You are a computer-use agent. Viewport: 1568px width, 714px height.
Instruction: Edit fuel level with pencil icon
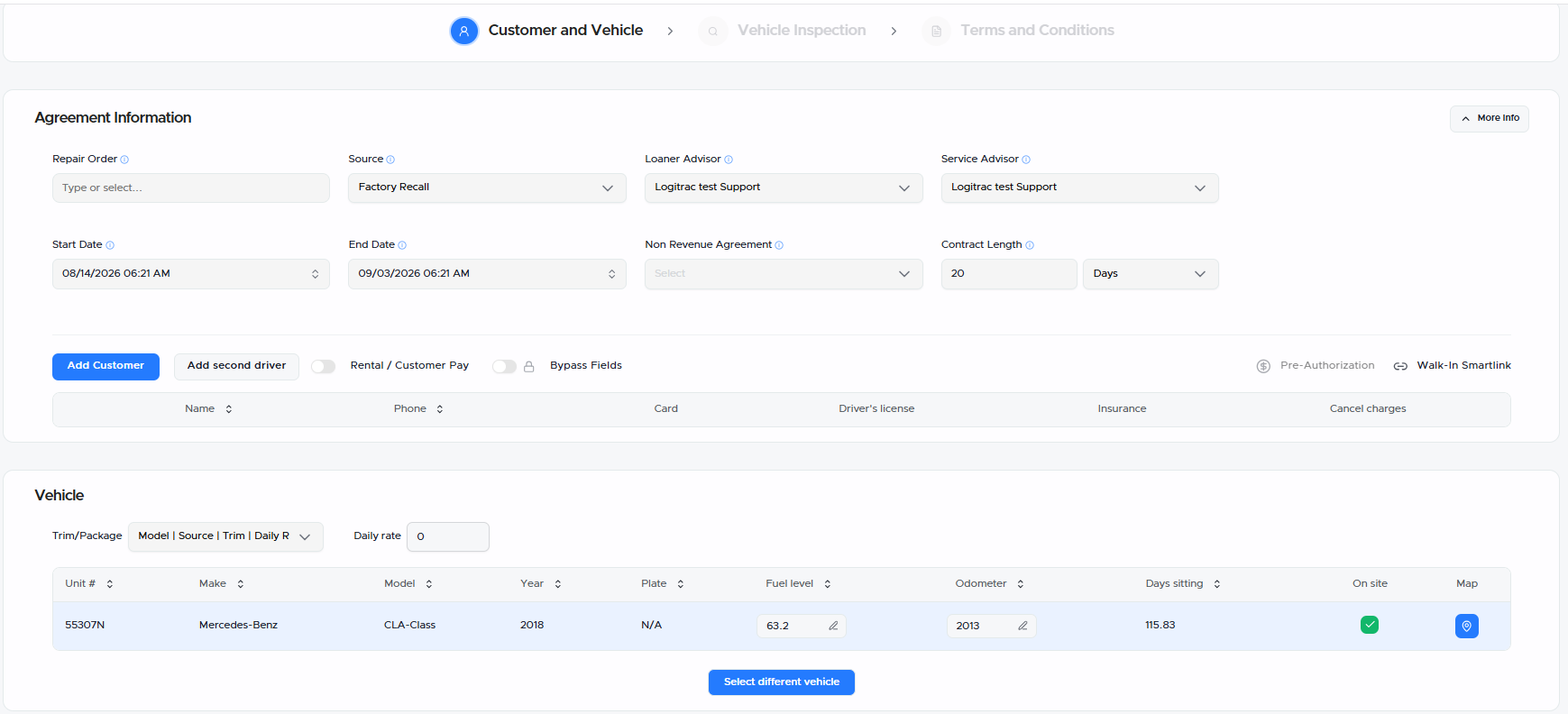tap(833, 626)
